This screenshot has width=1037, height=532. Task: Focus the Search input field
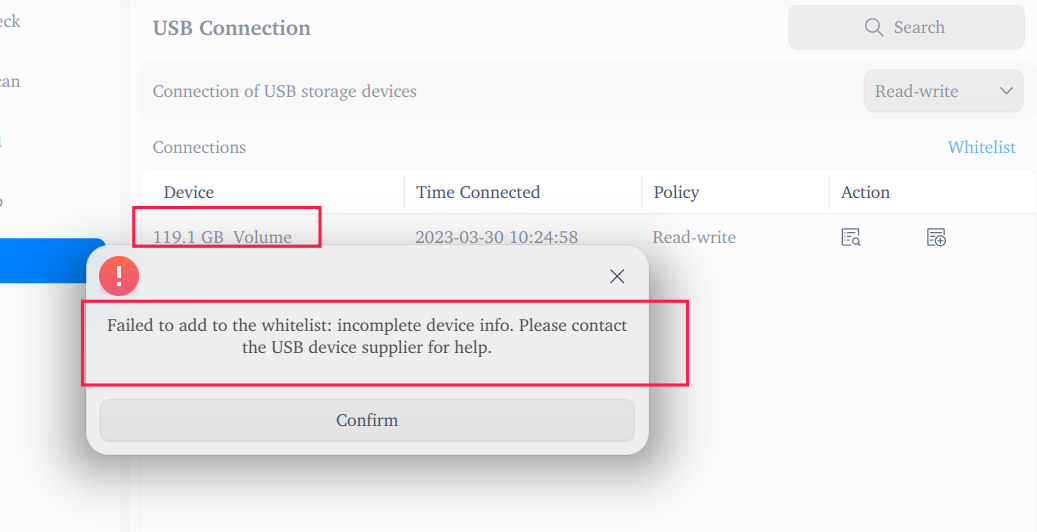(918, 27)
